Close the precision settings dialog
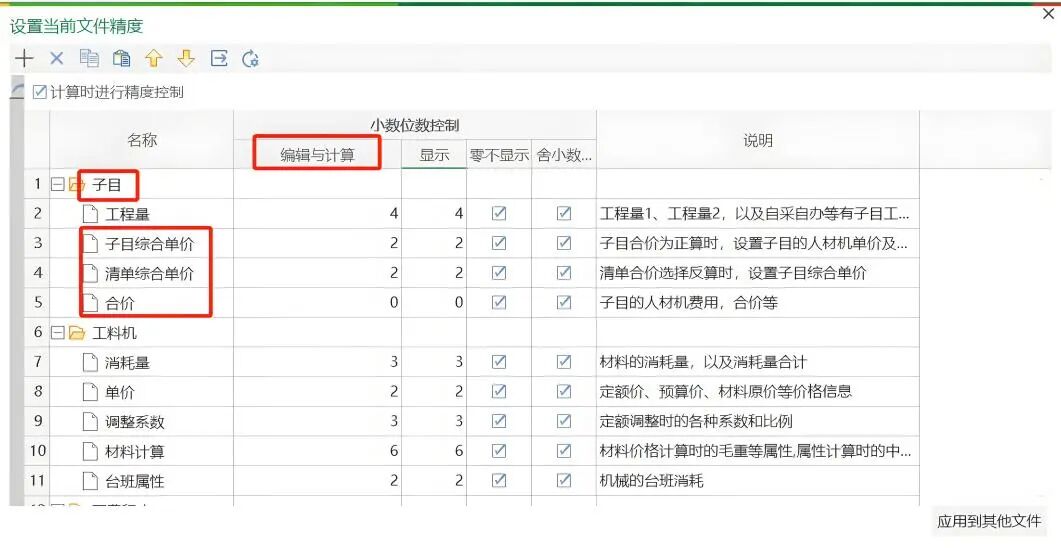This screenshot has height=548, width=1061. tap(1048, 14)
